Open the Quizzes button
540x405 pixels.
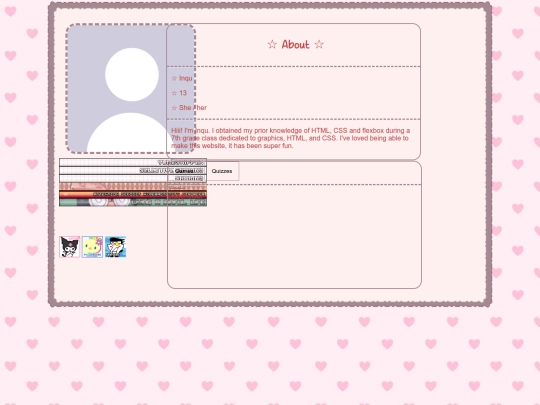coord(222,171)
